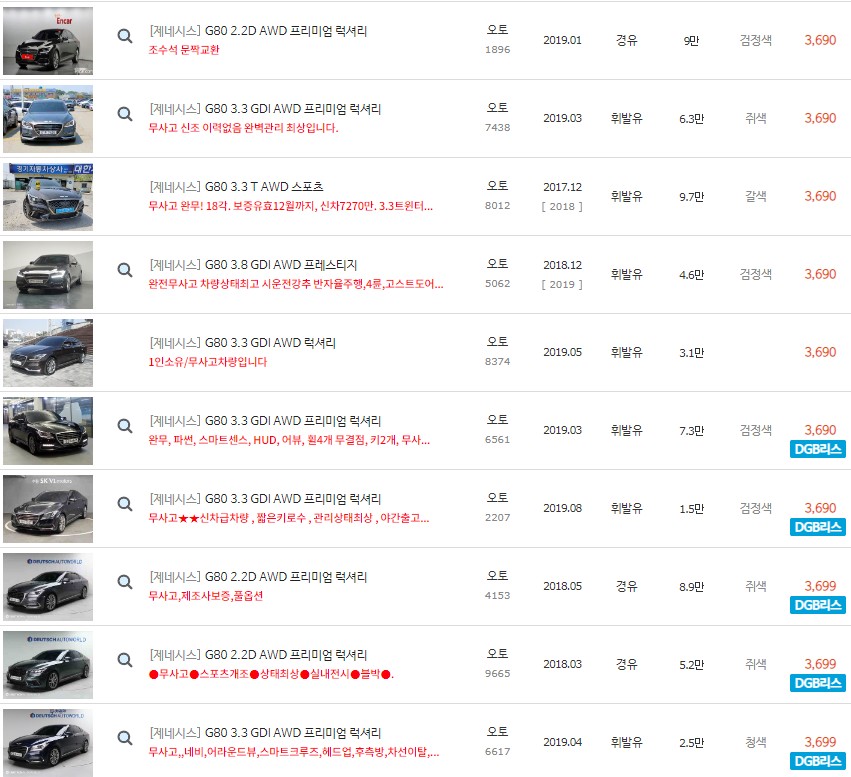The image size is (851, 777).
Task: Click the description '1인소유/무사고차량입니다'
Action: (x=208, y=362)
